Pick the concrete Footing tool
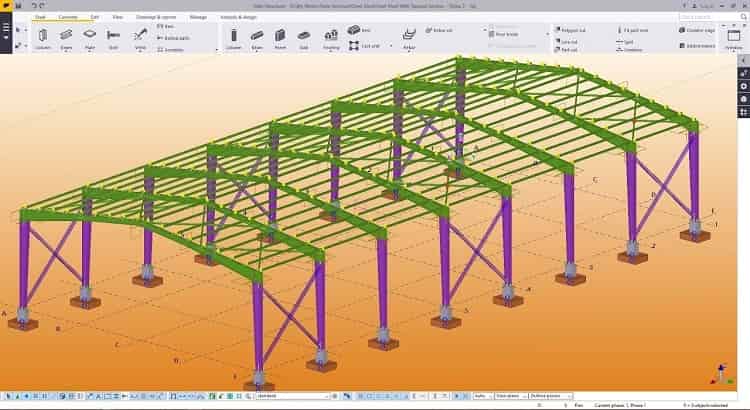Image resolution: width=750 pixels, height=410 pixels. [x=330, y=37]
